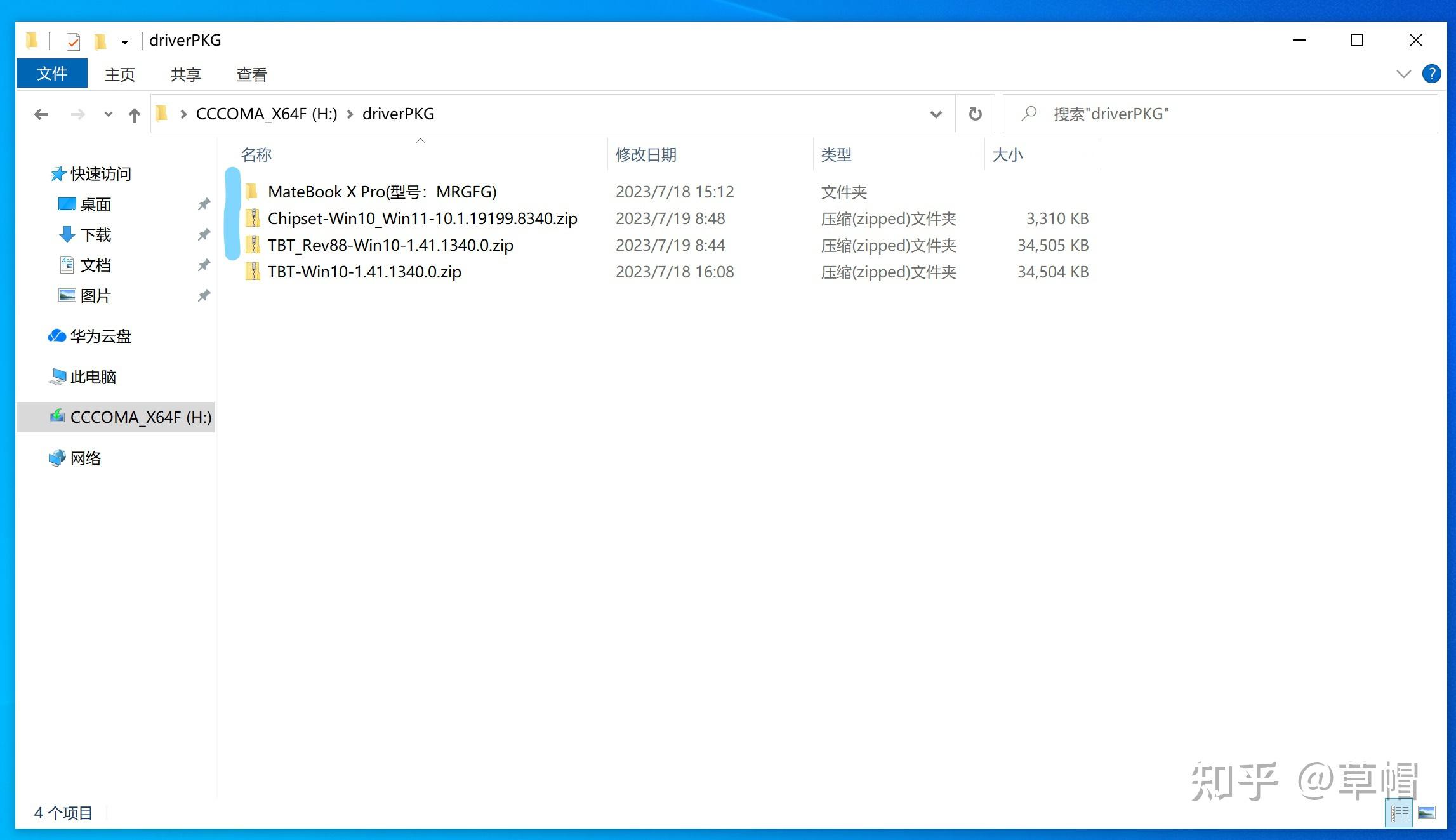This screenshot has height=840, width=1456.
Task: Switch to the 查看 ribbon tab
Action: [x=251, y=75]
